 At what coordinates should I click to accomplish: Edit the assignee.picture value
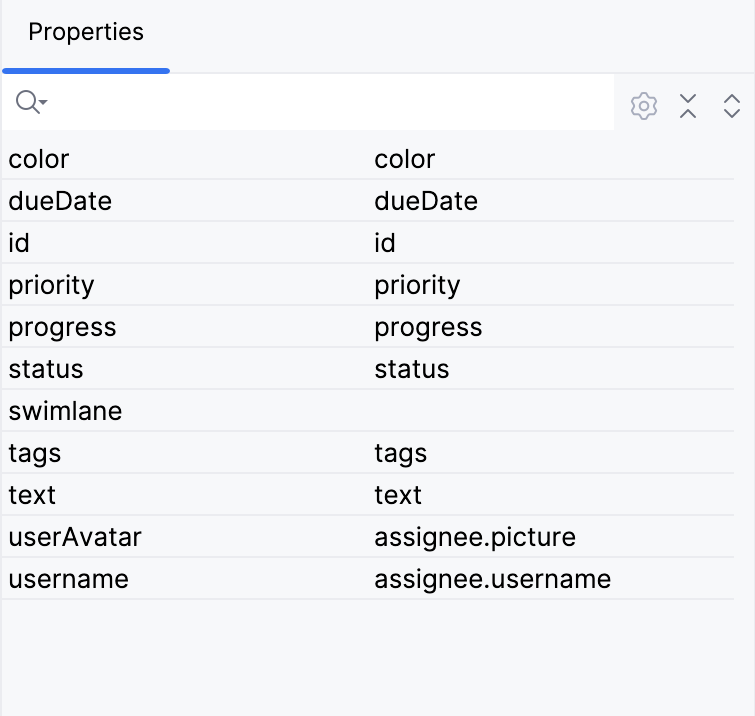click(x=475, y=537)
